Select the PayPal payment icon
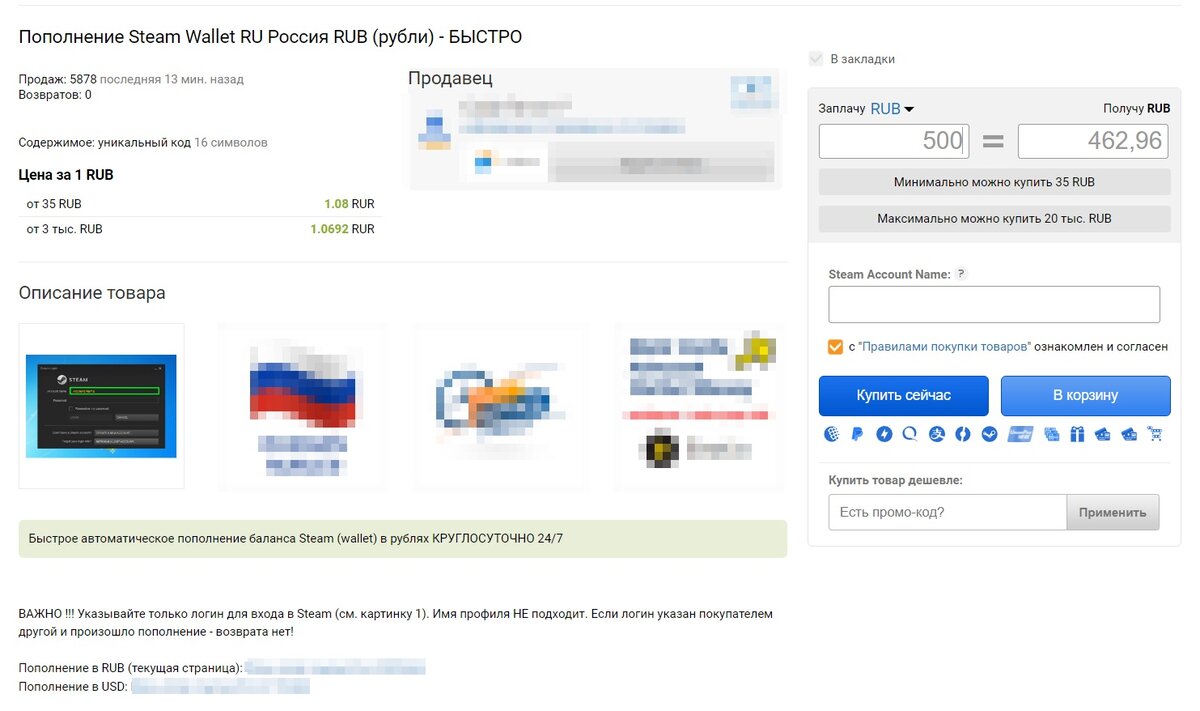The width and height of the screenshot is (1200, 711). tap(858, 434)
